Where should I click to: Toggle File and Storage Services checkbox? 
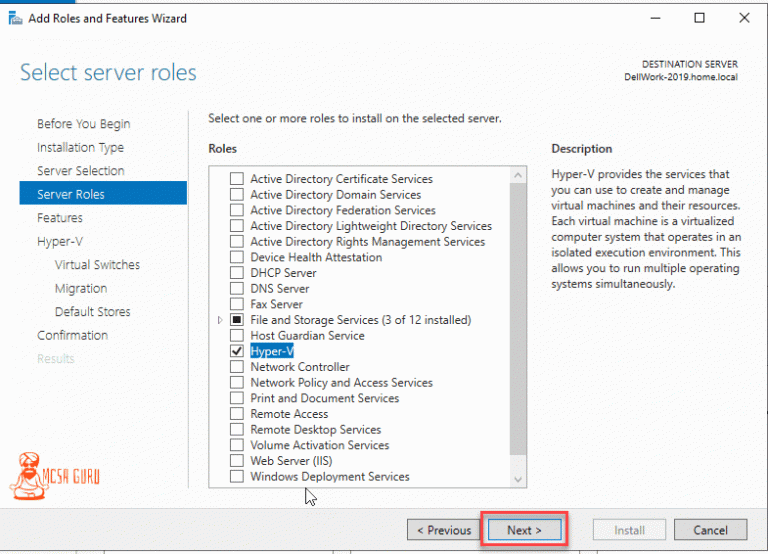(237, 320)
